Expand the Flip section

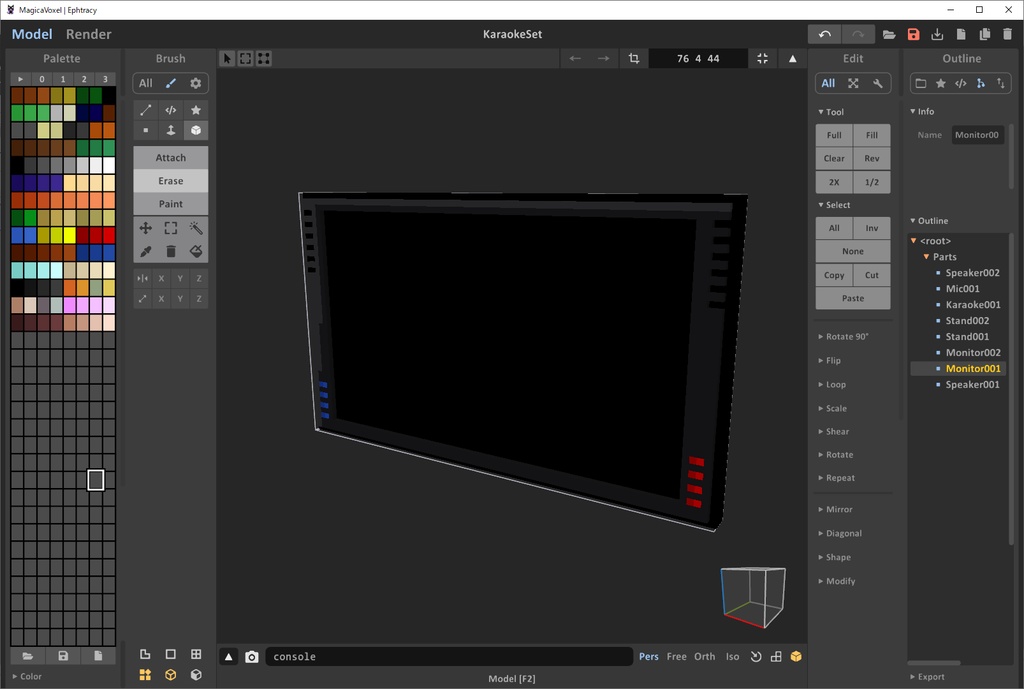[x=829, y=361]
